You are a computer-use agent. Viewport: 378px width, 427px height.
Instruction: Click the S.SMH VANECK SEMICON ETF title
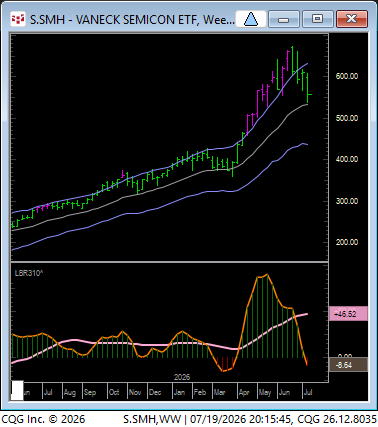pyautogui.click(x=132, y=20)
